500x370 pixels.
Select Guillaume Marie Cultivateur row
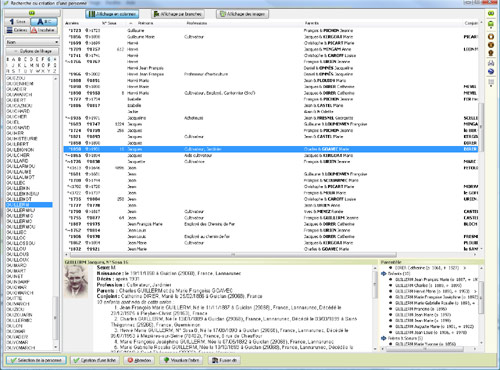coord(271,37)
